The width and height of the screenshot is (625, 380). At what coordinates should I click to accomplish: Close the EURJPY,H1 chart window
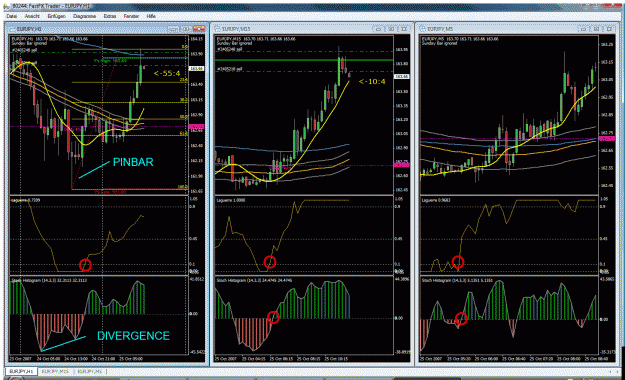coord(199,29)
